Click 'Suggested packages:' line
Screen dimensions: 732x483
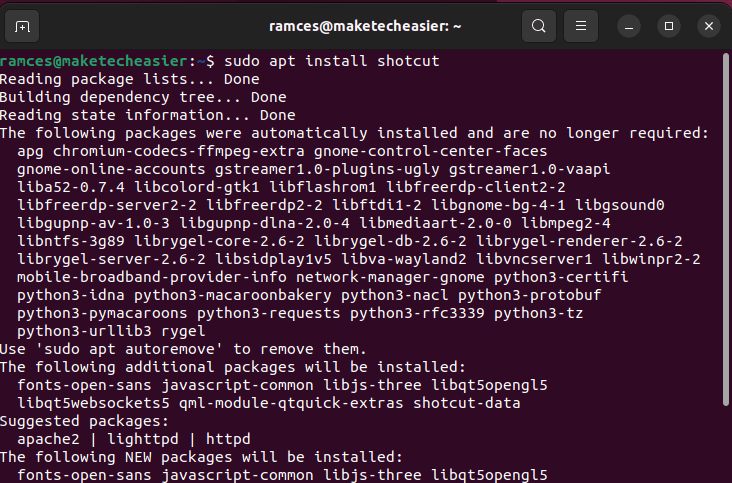tap(84, 421)
